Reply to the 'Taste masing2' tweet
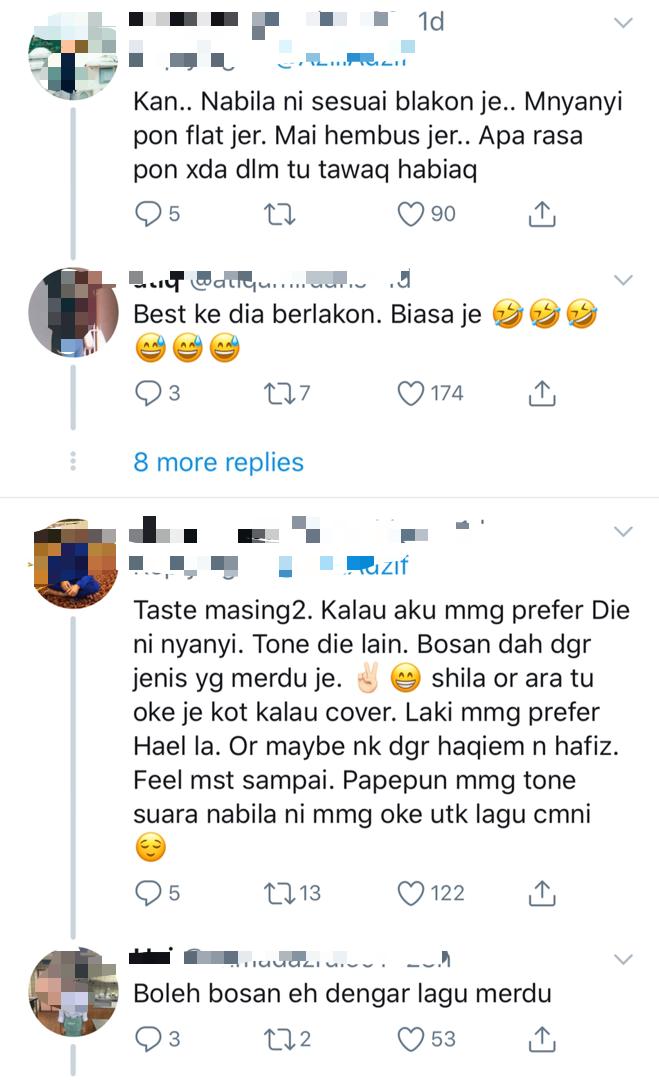The height and width of the screenshot is (1080, 659). 148,892
